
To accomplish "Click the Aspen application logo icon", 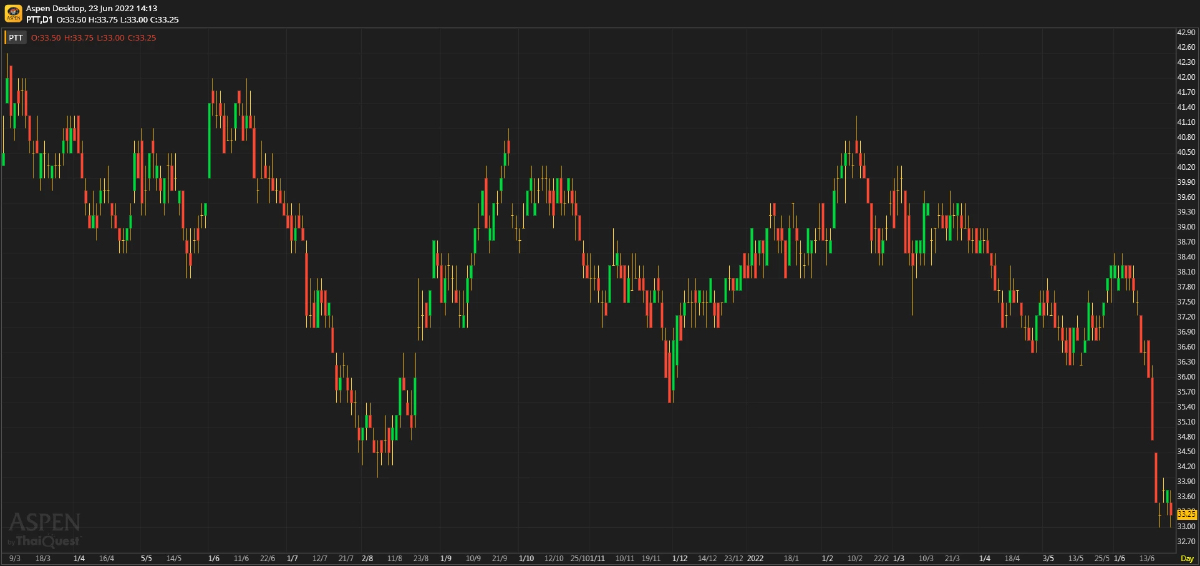I will pos(13,13).
